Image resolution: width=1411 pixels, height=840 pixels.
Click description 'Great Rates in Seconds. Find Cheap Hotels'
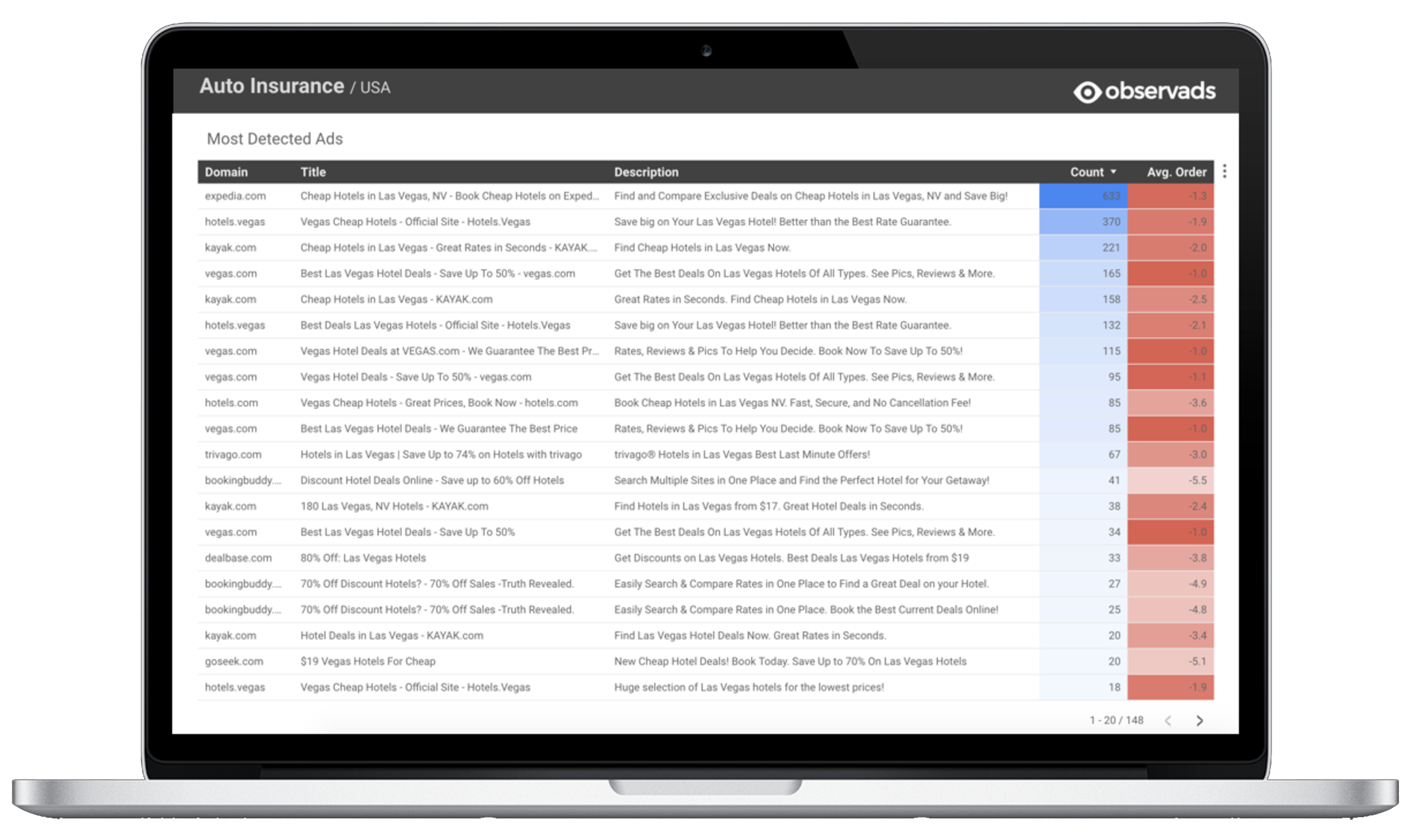coord(760,299)
